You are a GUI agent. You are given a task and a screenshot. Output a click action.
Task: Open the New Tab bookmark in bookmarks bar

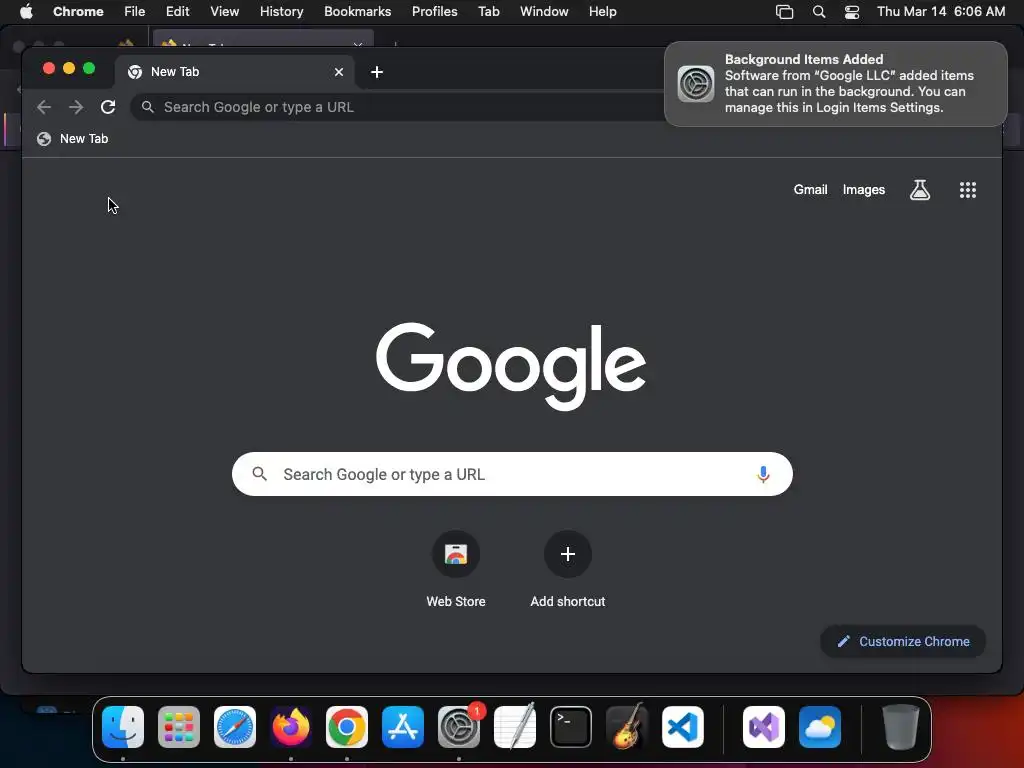tap(72, 138)
